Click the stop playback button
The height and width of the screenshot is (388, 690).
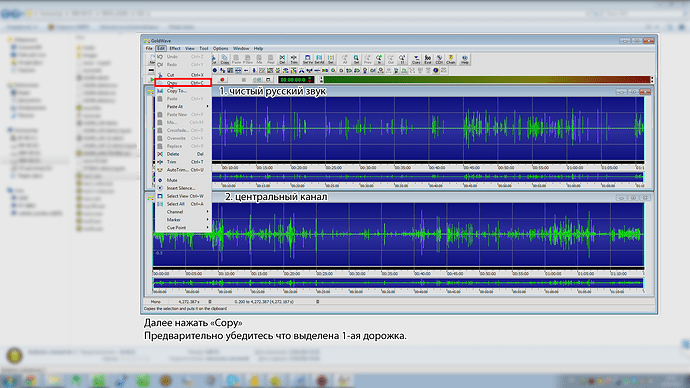[x=243, y=80]
